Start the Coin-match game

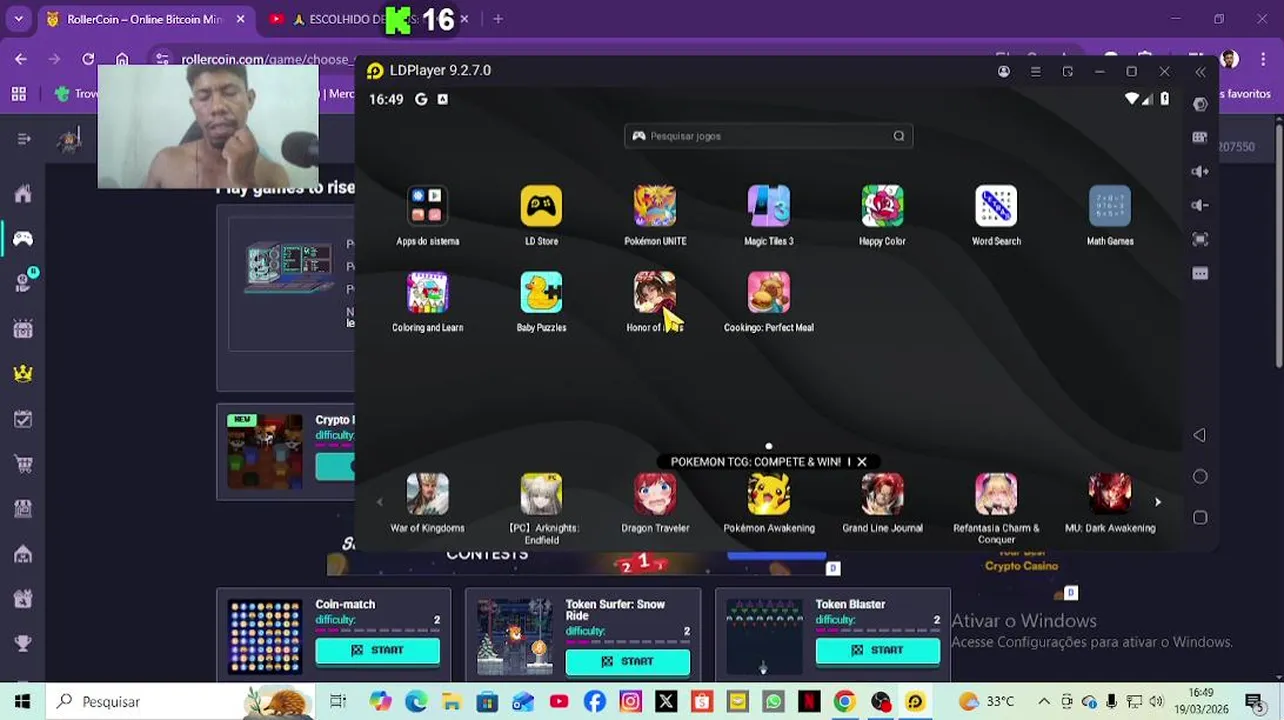pyautogui.click(x=378, y=650)
